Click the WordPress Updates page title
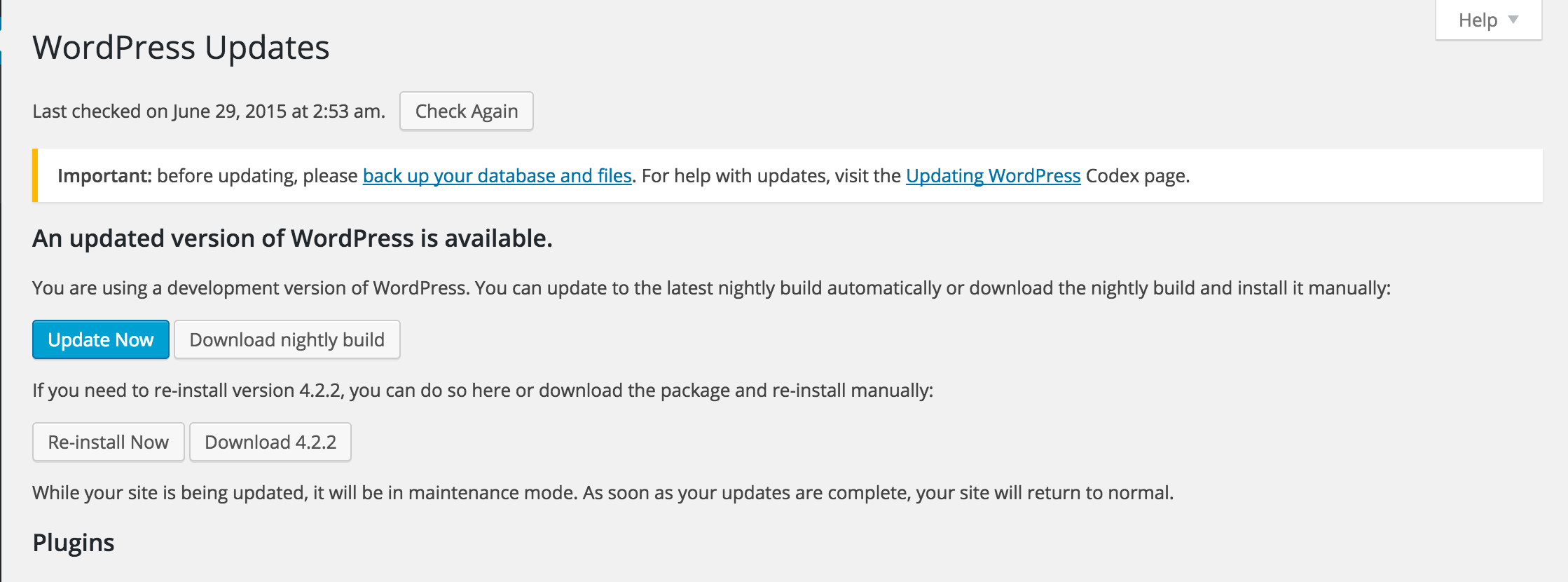1568x582 pixels. (x=181, y=48)
